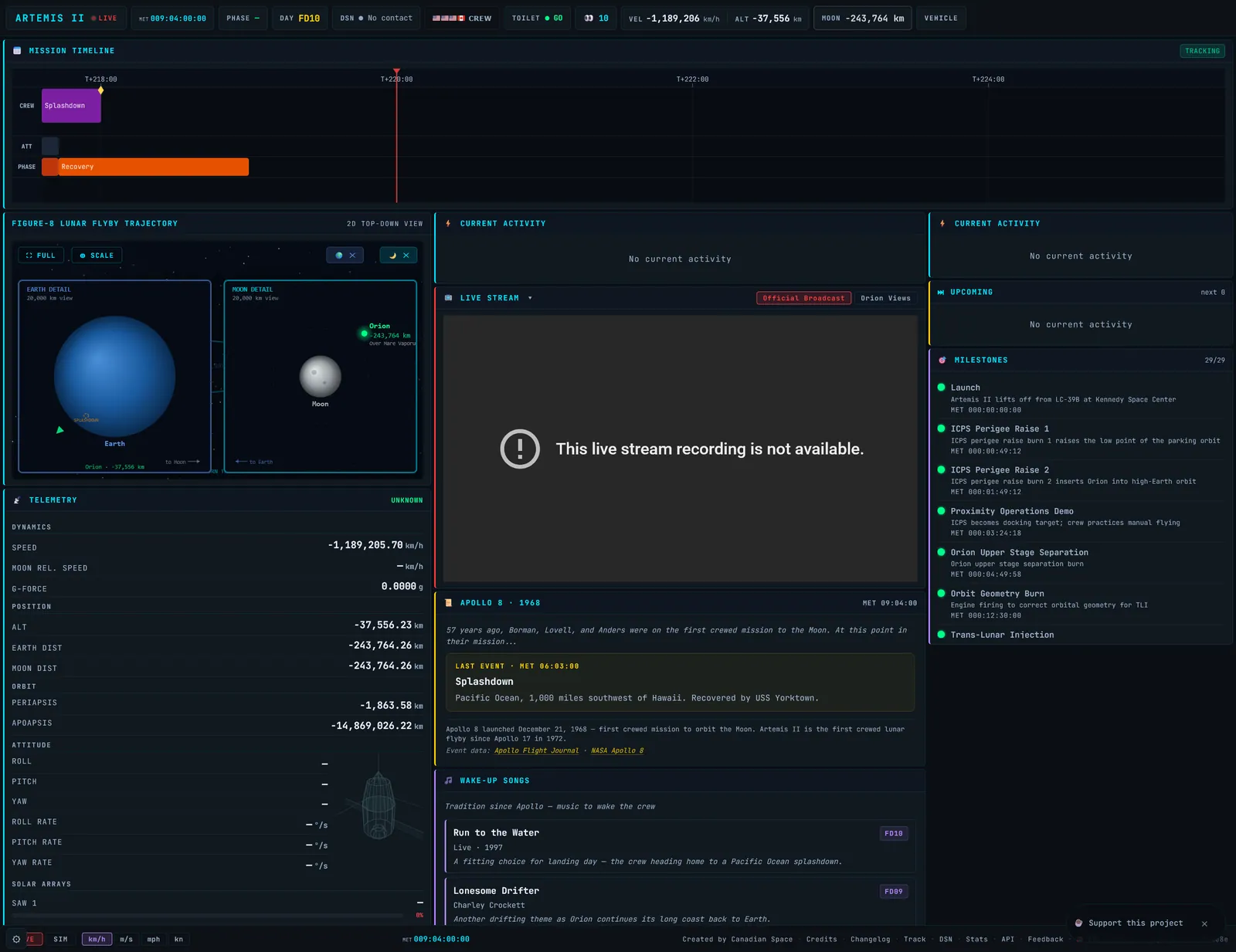
Task: Click the crew count icon showing 10
Action: [x=589, y=18]
